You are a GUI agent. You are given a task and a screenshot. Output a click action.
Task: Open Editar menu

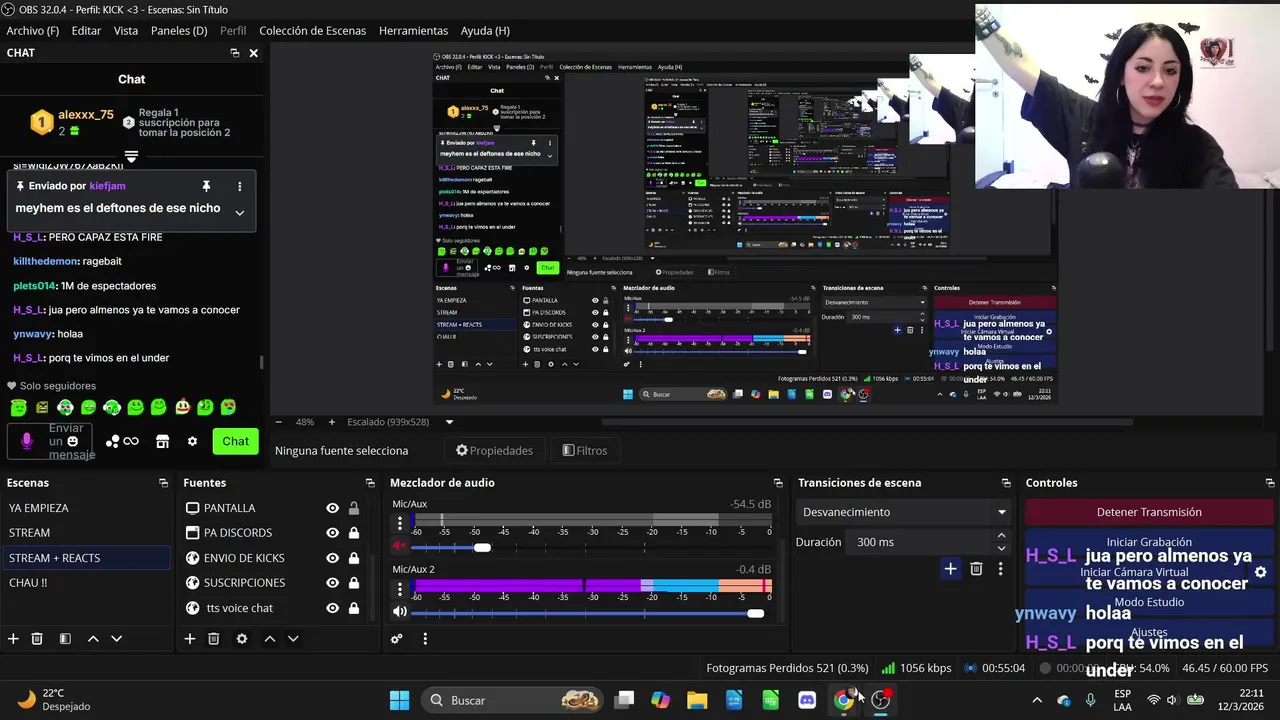[x=86, y=31]
